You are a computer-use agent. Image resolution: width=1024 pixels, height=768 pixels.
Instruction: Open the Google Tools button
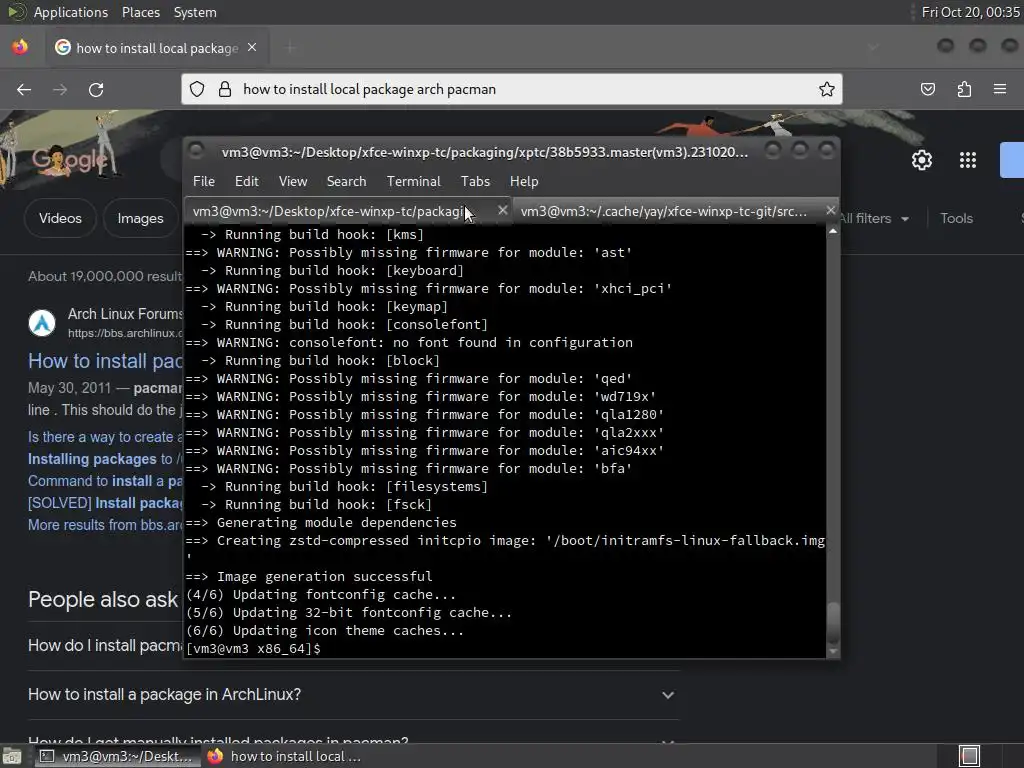(956, 218)
